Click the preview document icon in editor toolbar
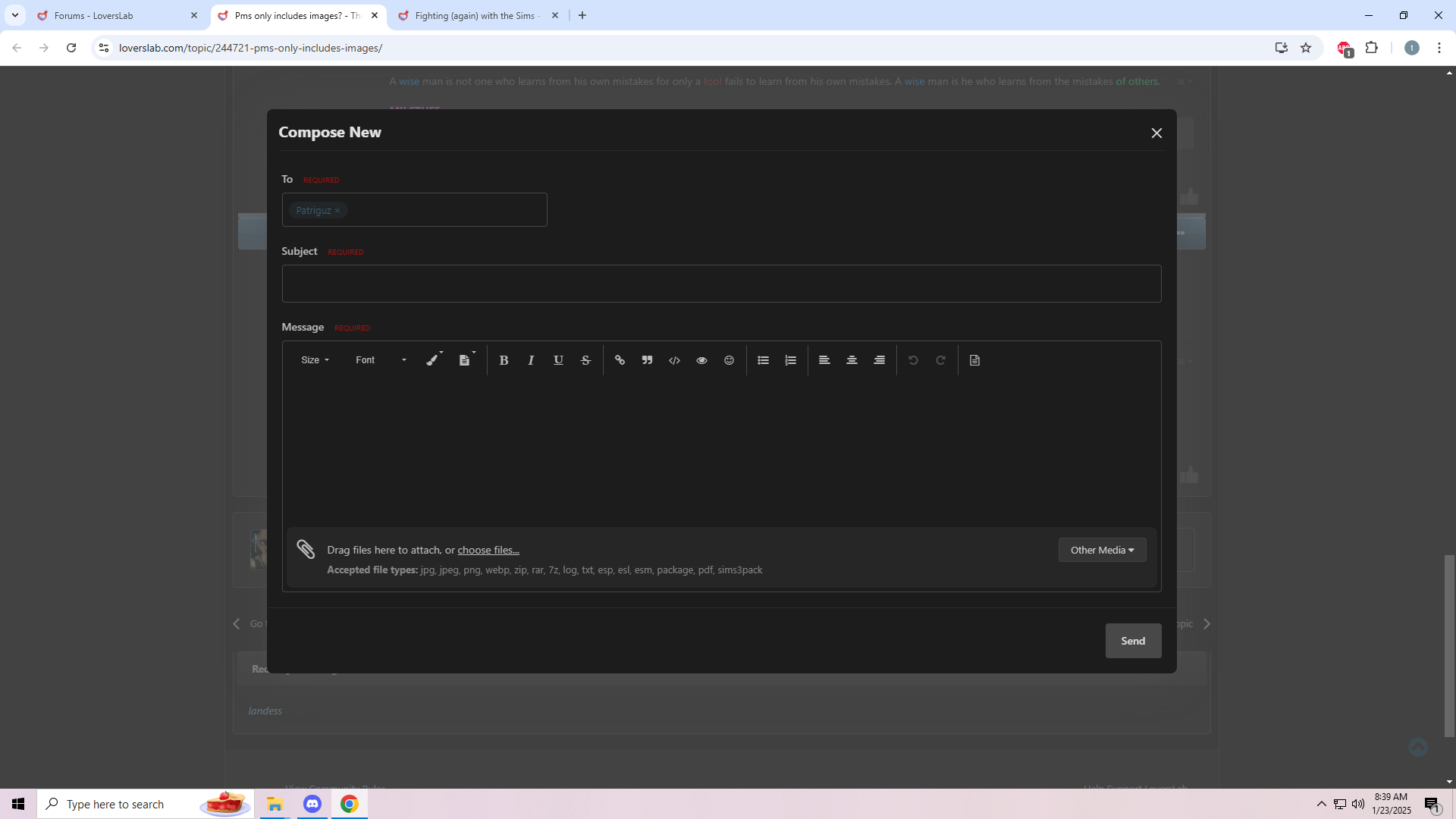The height and width of the screenshot is (819, 1456). 974,360
